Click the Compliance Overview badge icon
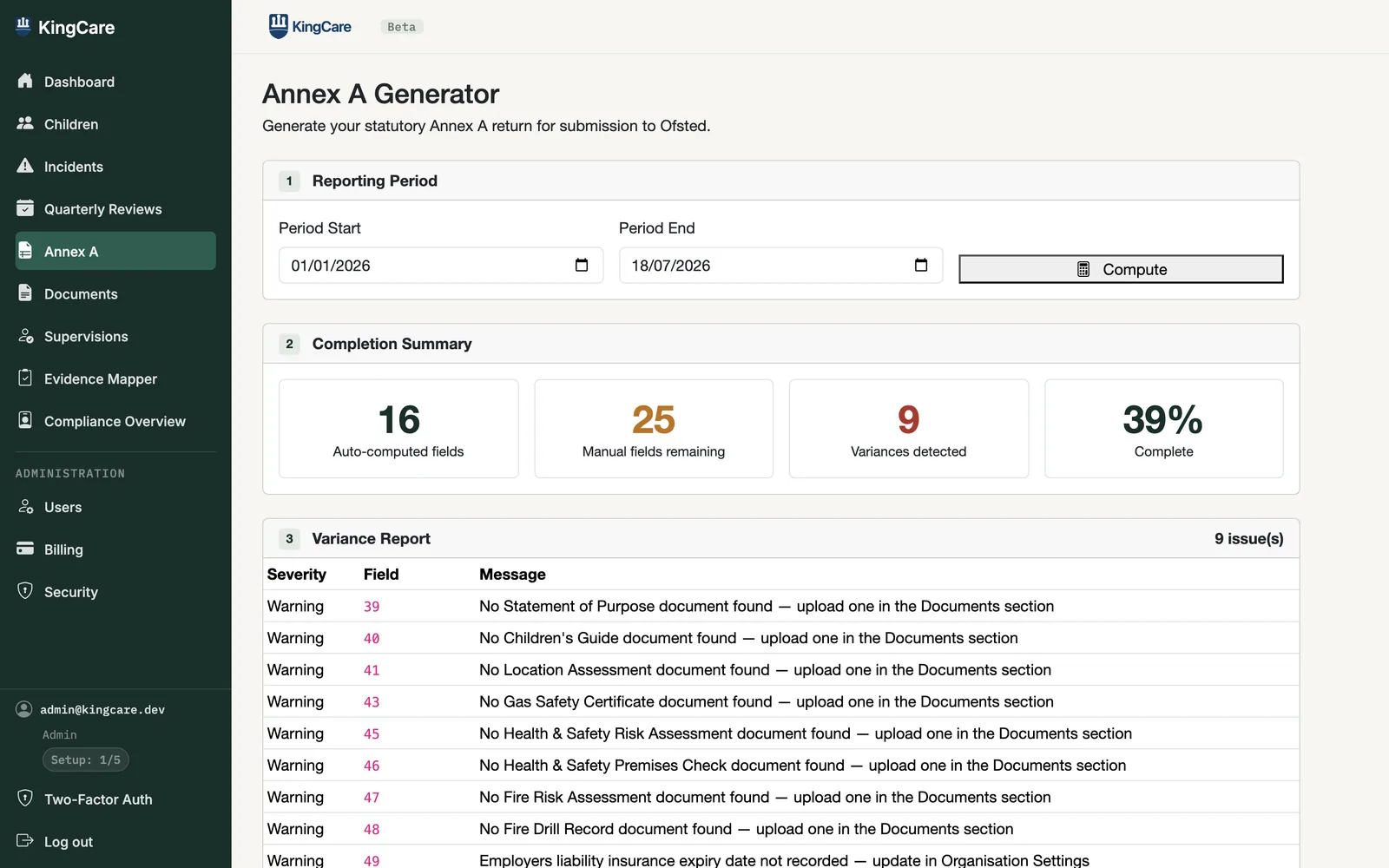Screen dimensions: 1389x868 coord(25,421)
